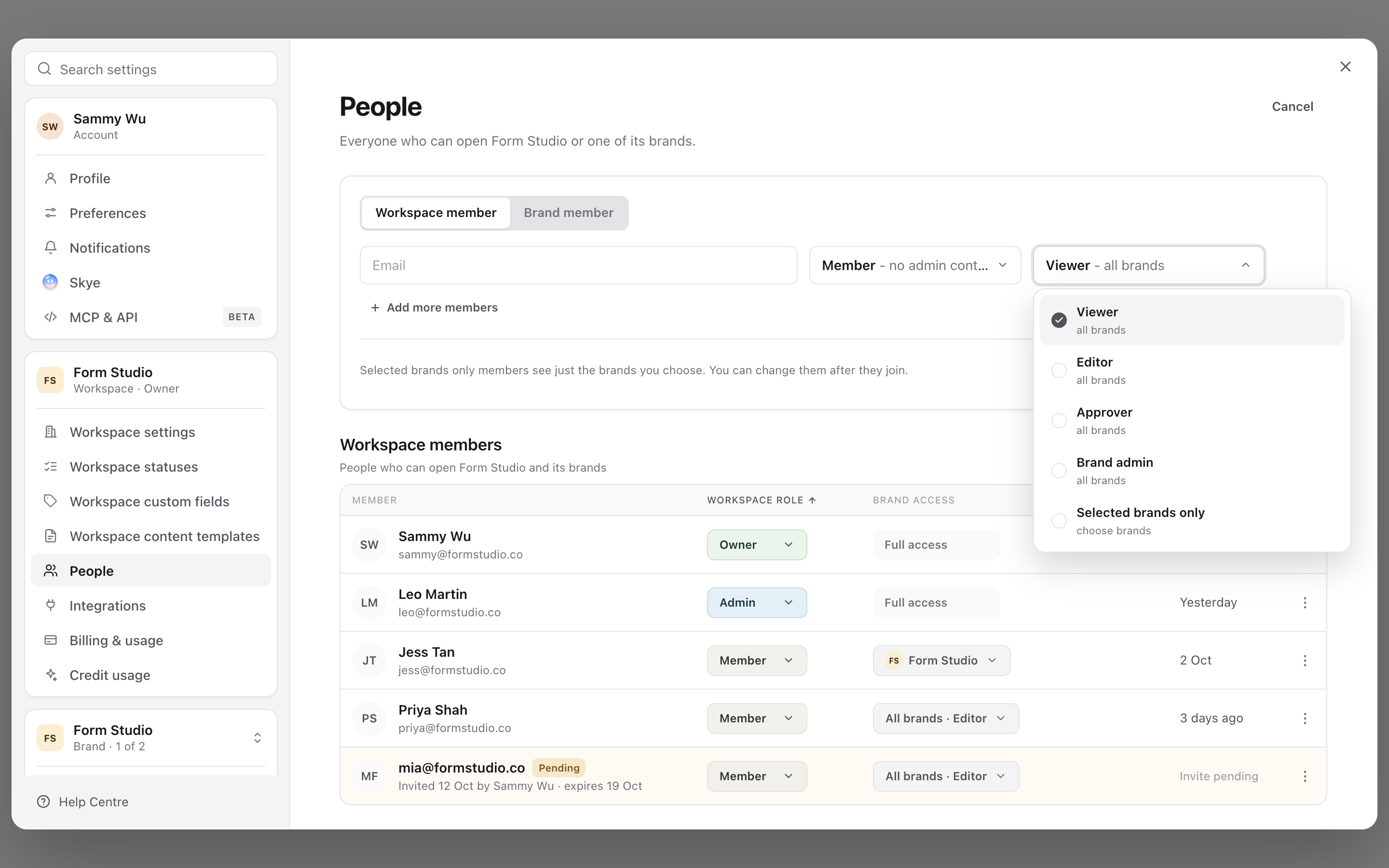Click the MCP & API code icon
The image size is (1389, 868).
click(x=51, y=317)
